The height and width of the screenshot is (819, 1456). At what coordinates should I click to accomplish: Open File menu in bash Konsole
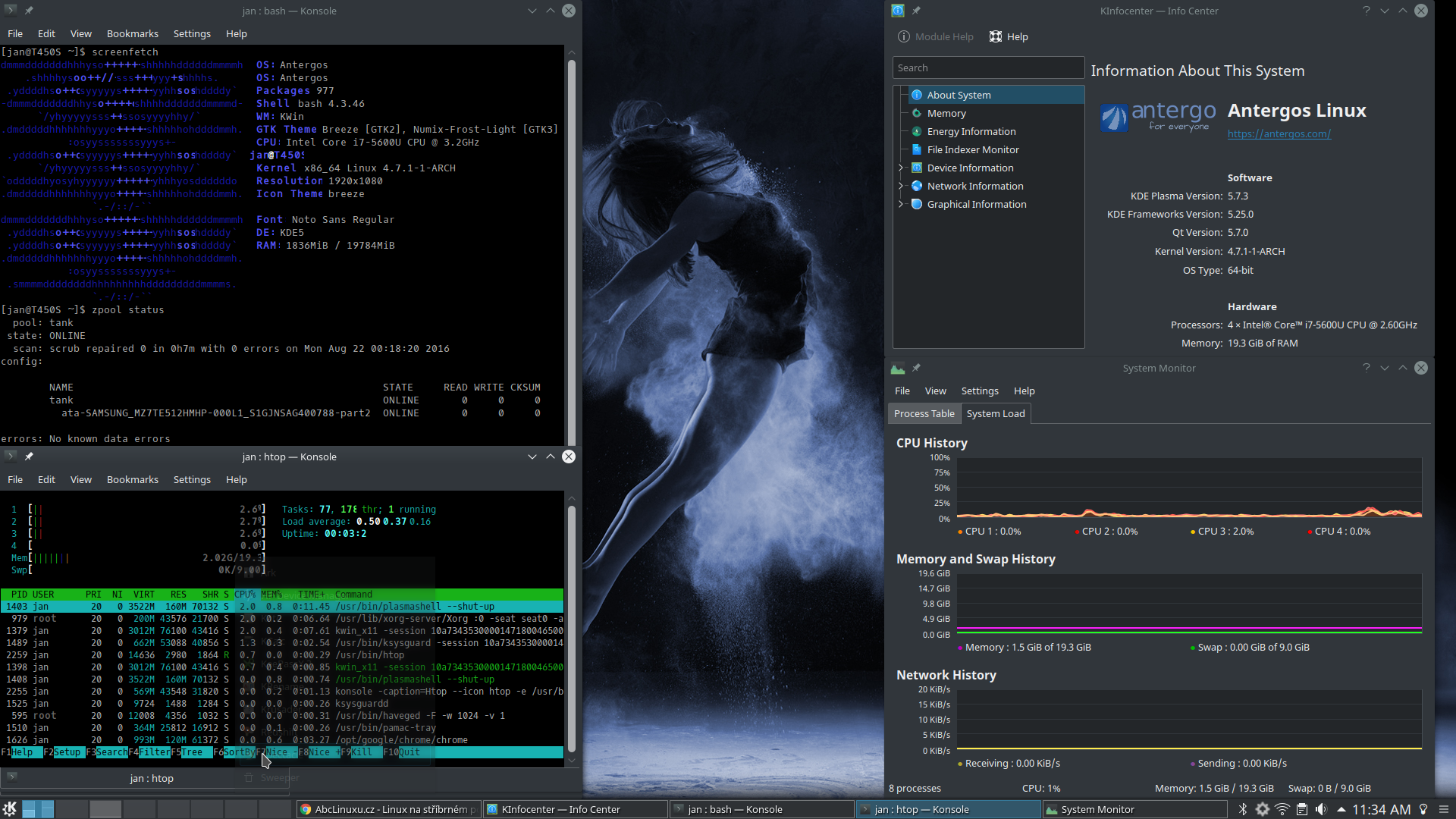tap(15, 33)
